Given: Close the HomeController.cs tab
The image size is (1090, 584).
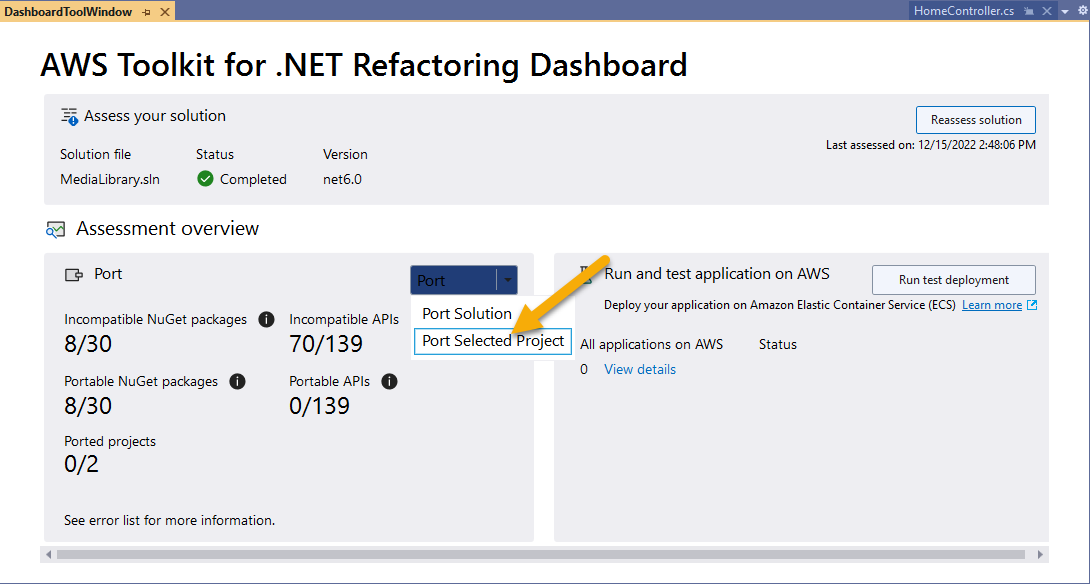Looking at the screenshot, I should pyautogui.click(x=1047, y=12).
